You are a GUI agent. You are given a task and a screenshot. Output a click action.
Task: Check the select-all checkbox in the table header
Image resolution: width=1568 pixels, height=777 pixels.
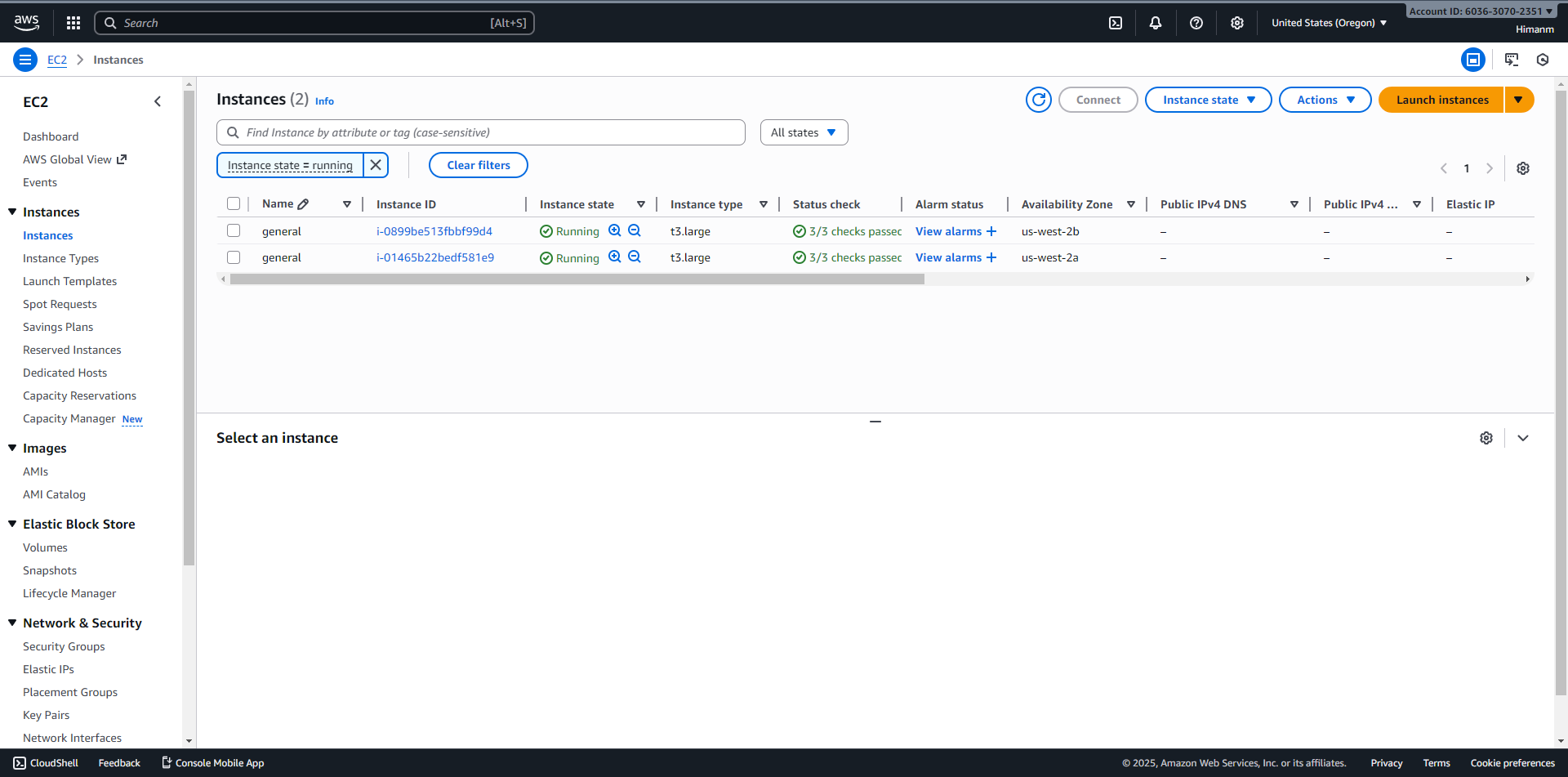coord(234,203)
